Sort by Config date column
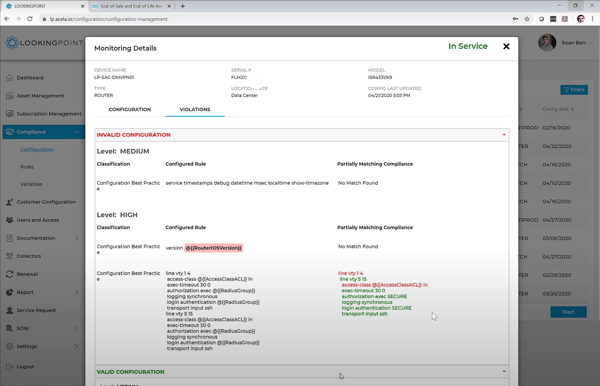The image size is (600, 386). (558, 109)
